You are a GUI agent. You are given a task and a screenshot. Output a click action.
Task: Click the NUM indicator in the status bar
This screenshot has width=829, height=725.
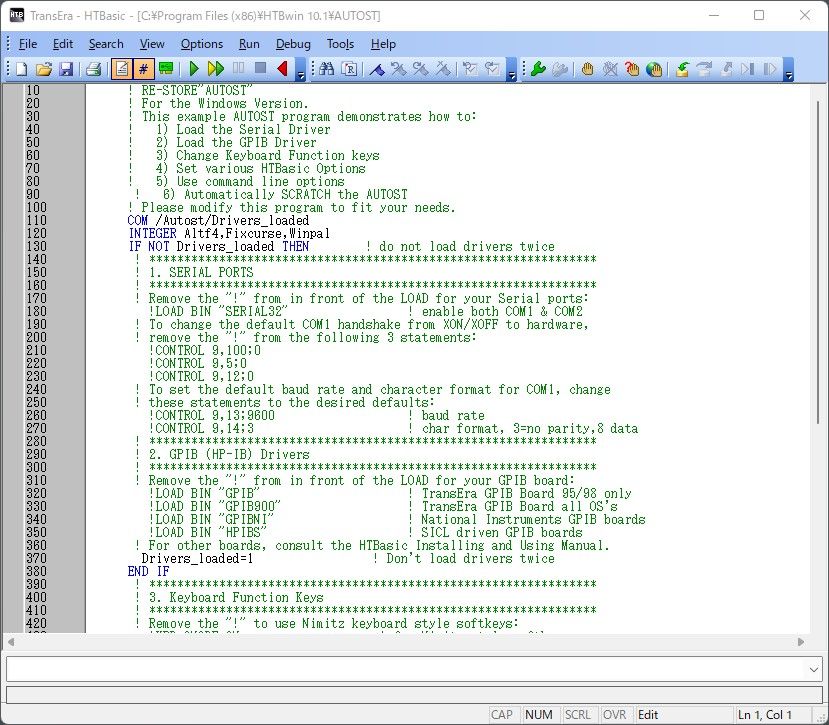(x=539, y=715)
